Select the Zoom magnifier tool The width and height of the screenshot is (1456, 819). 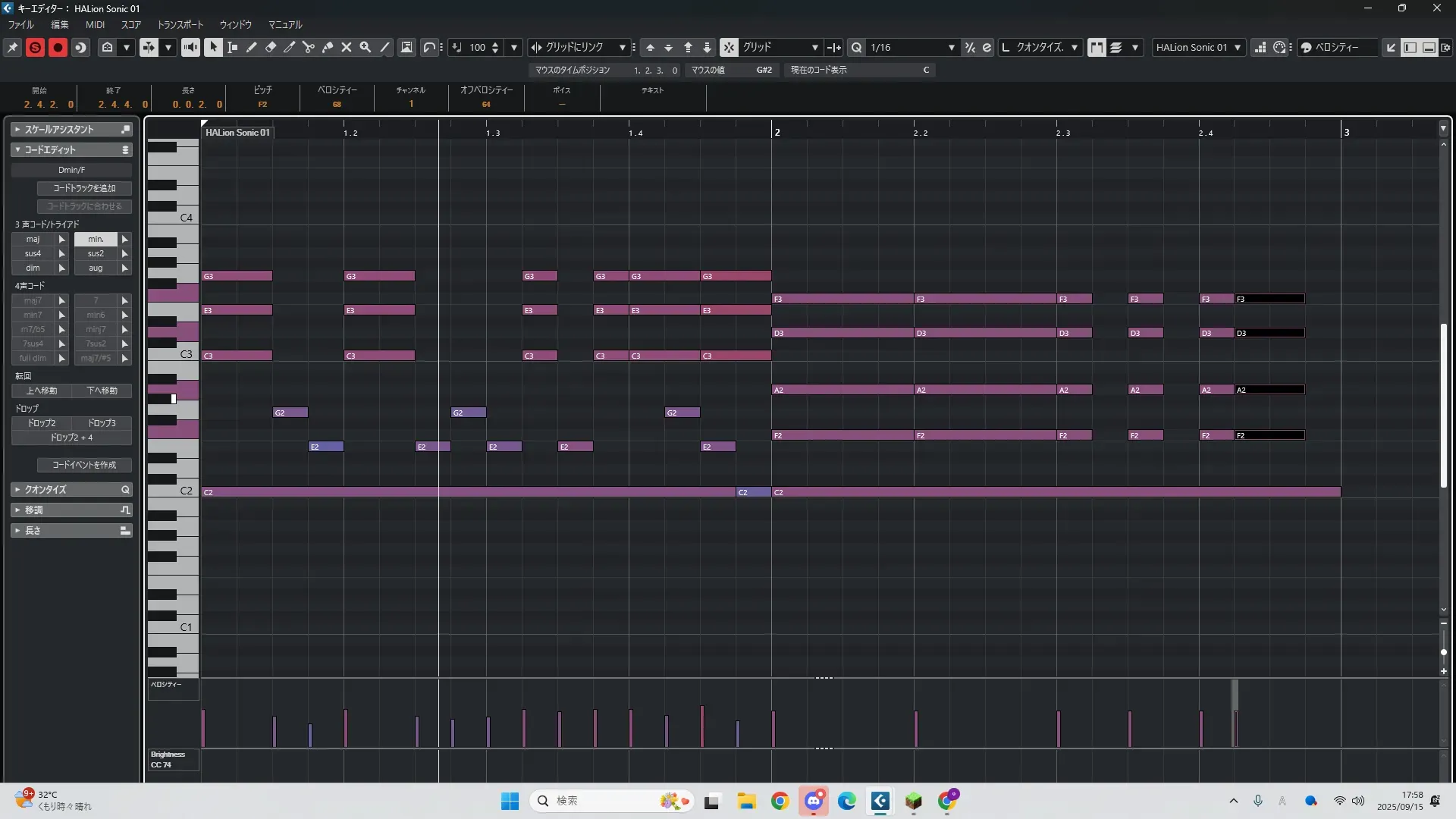(365, 47)
